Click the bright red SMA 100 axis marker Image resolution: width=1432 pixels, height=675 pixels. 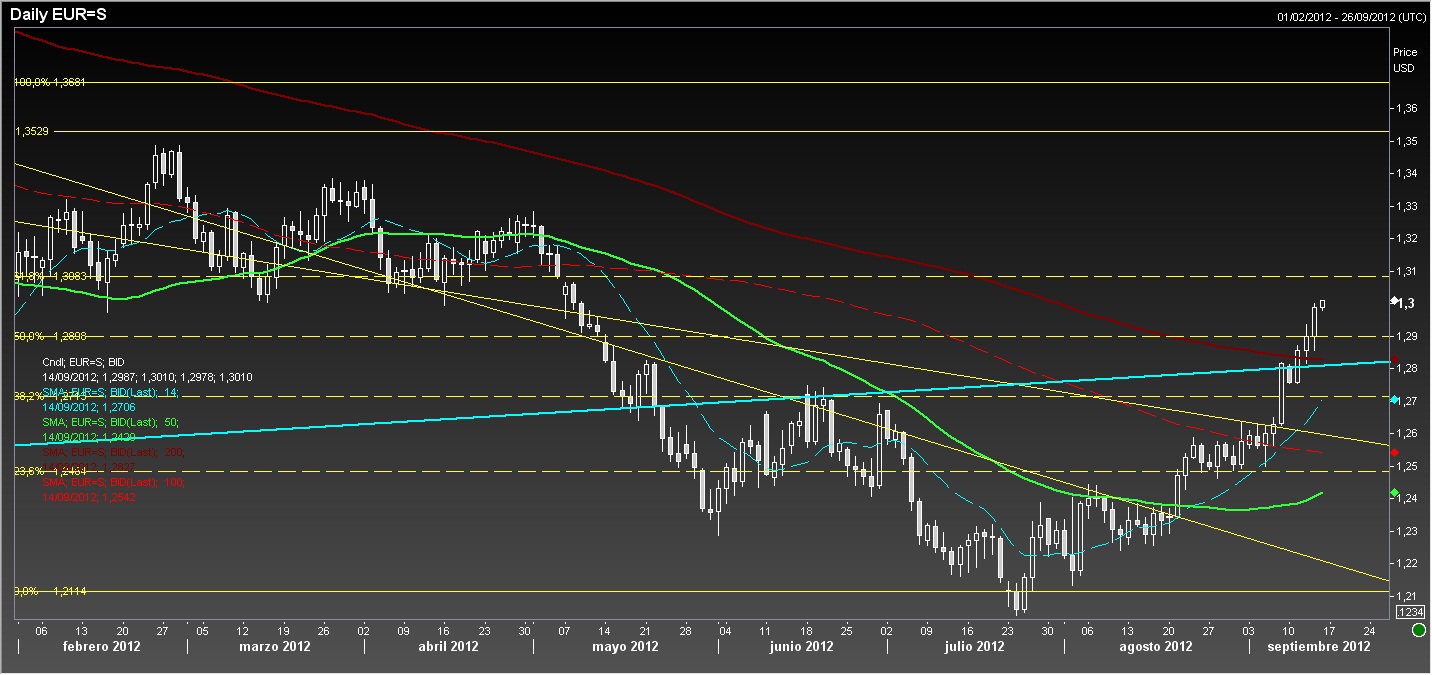[1395, 453]
